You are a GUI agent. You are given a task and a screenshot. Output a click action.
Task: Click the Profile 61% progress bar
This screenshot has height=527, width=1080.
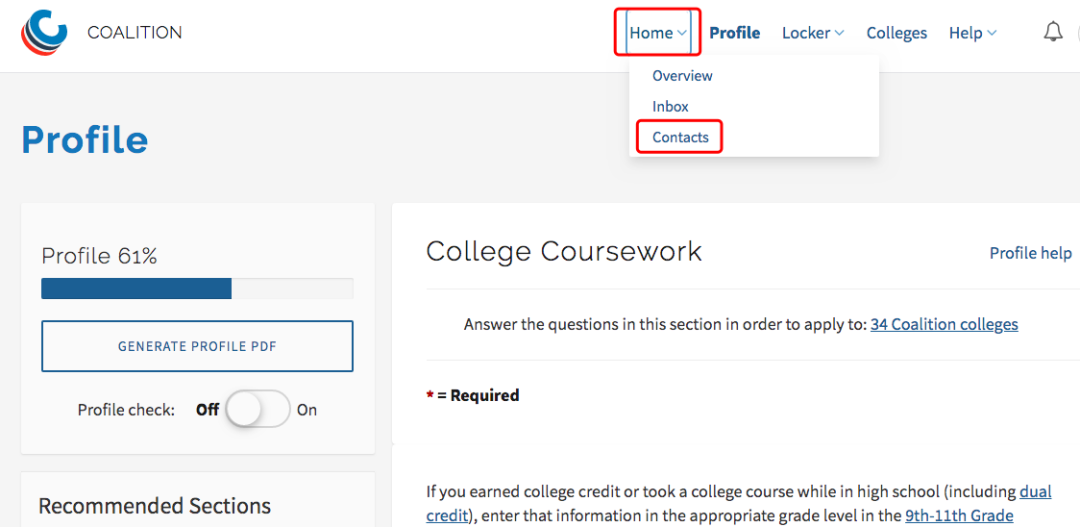tap(197, 288)
